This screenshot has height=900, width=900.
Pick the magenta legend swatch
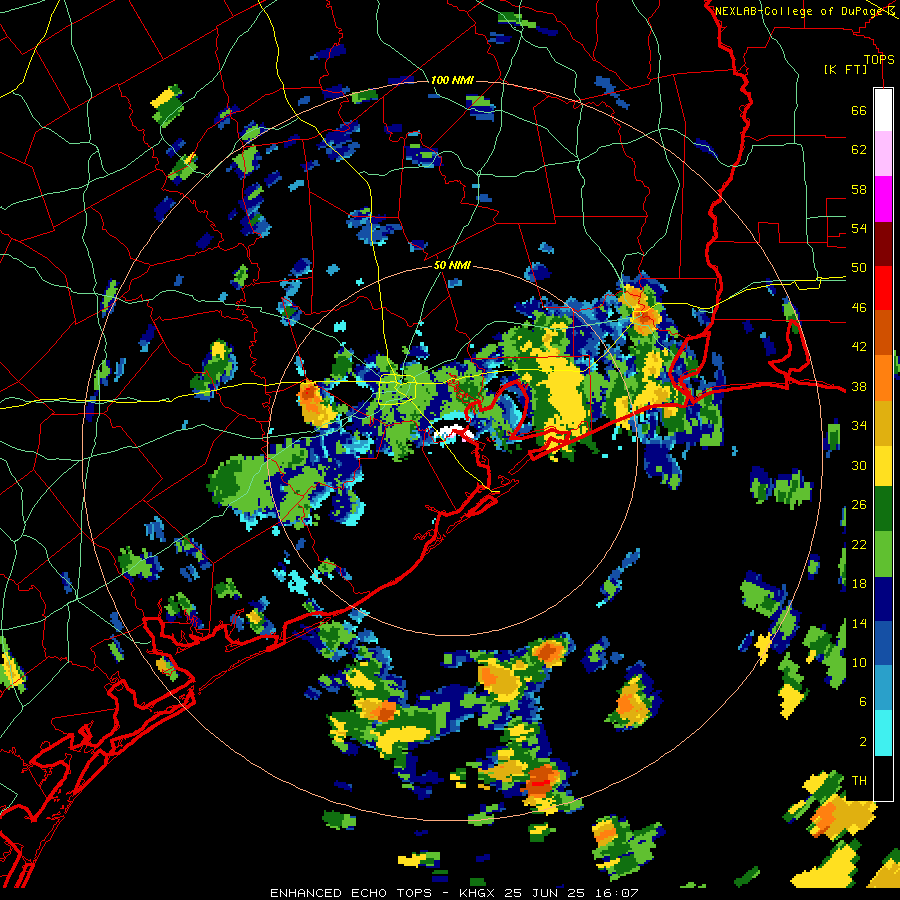tap(883, 199)
